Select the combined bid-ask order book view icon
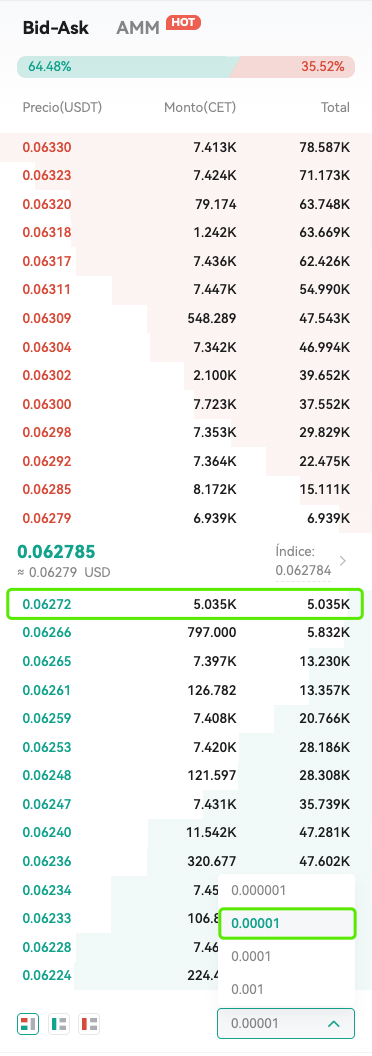The image size is (372, 1056). click(28, 1024)
